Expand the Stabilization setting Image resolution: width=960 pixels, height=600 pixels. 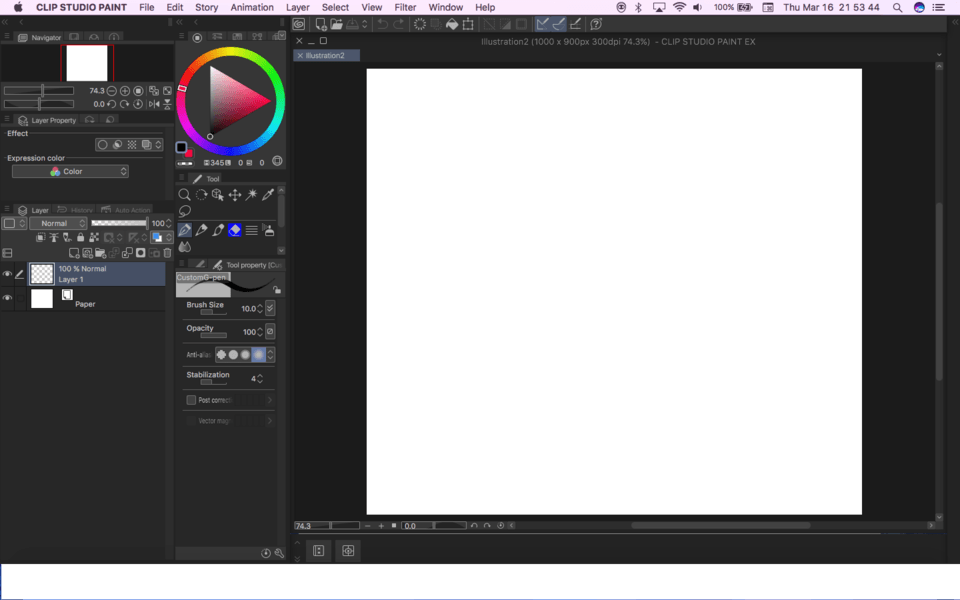pos(261,378)
